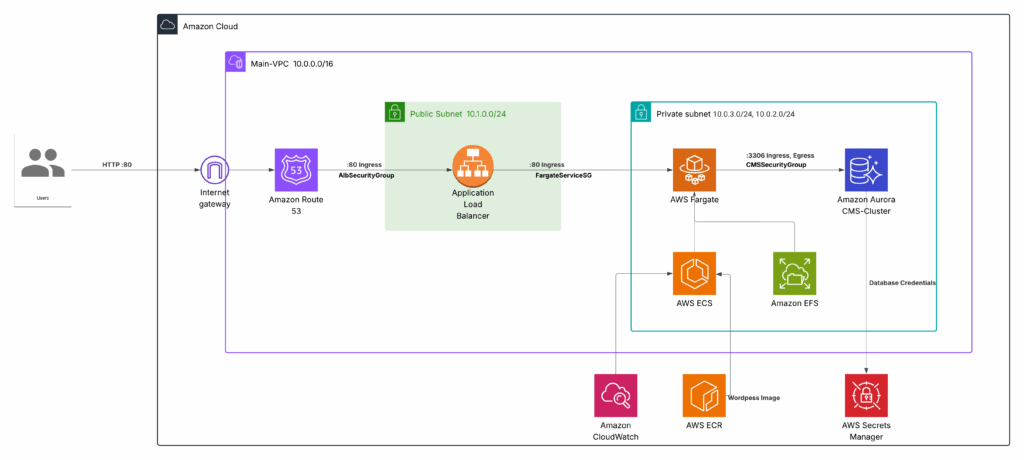Click the 'Amazon EFS' caption
The width and height of the screenshot is (1024, 460).
[794, 303]
